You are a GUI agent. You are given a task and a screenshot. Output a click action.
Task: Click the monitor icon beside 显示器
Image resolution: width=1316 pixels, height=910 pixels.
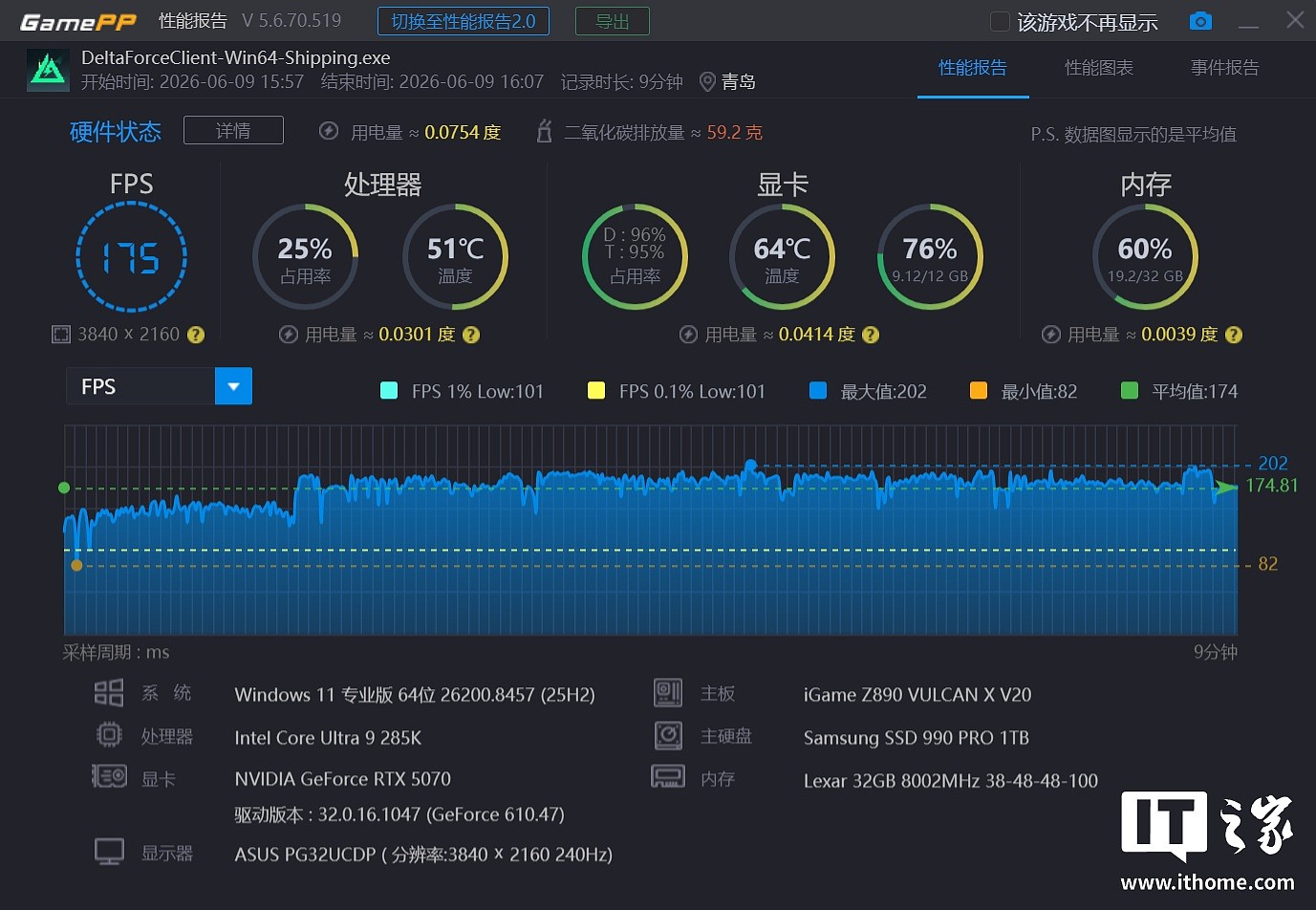[109, 852]
